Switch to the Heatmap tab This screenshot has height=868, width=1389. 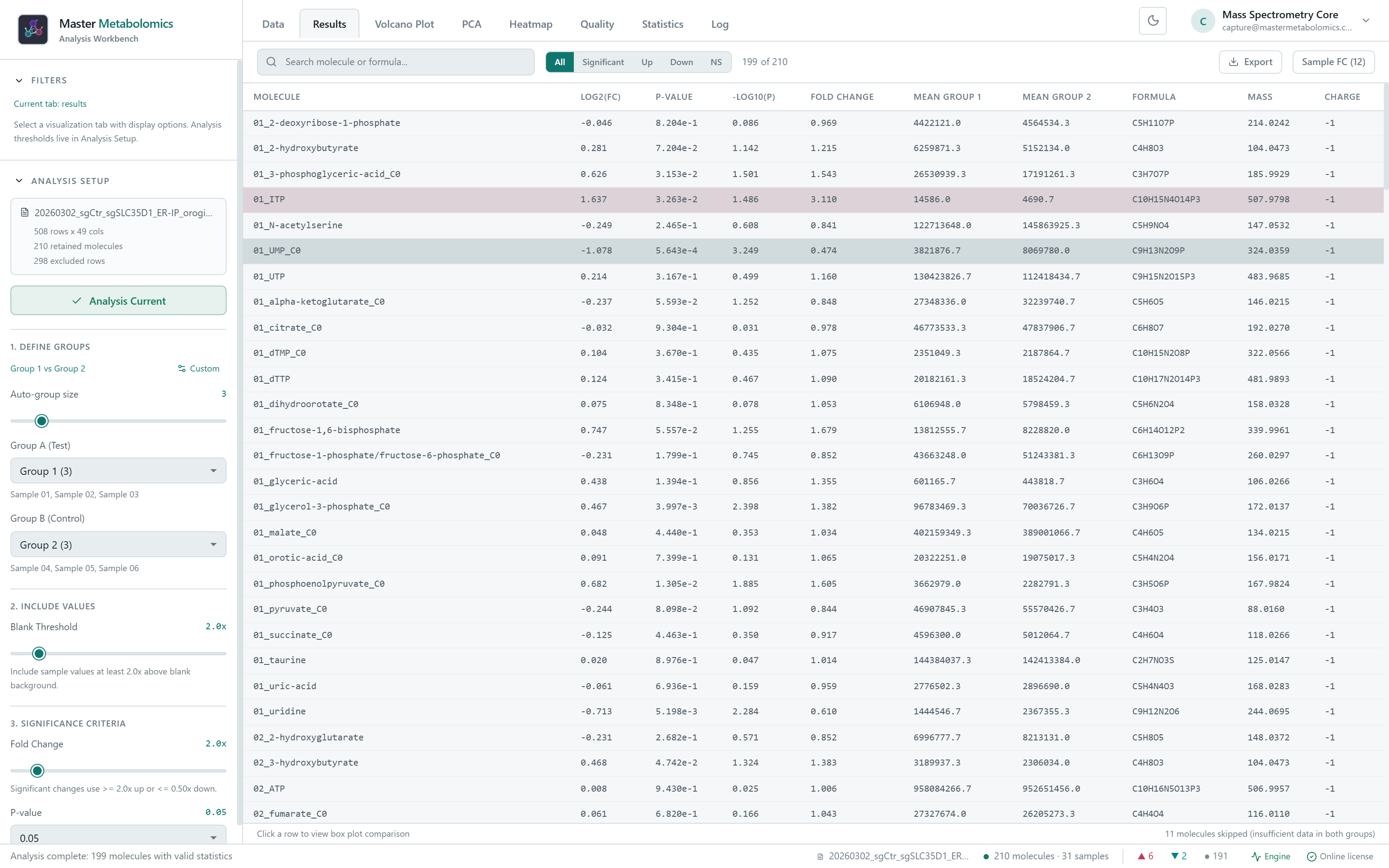pyautogui.click(x=530, y=24)
